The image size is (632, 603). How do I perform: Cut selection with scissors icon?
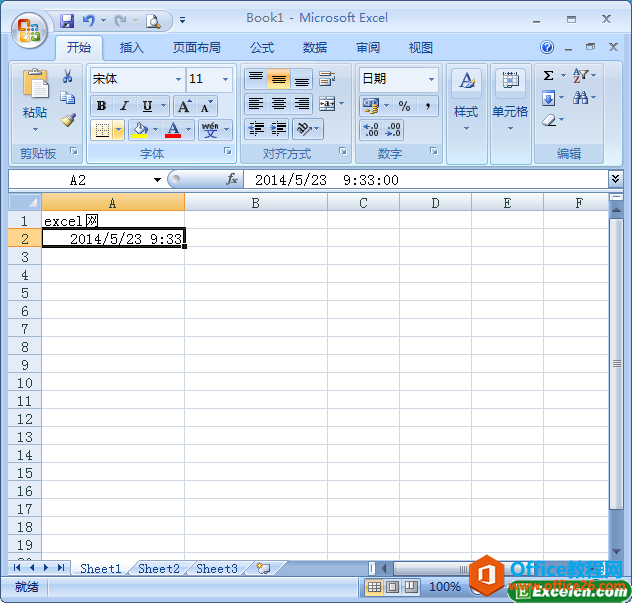(67, 76)
